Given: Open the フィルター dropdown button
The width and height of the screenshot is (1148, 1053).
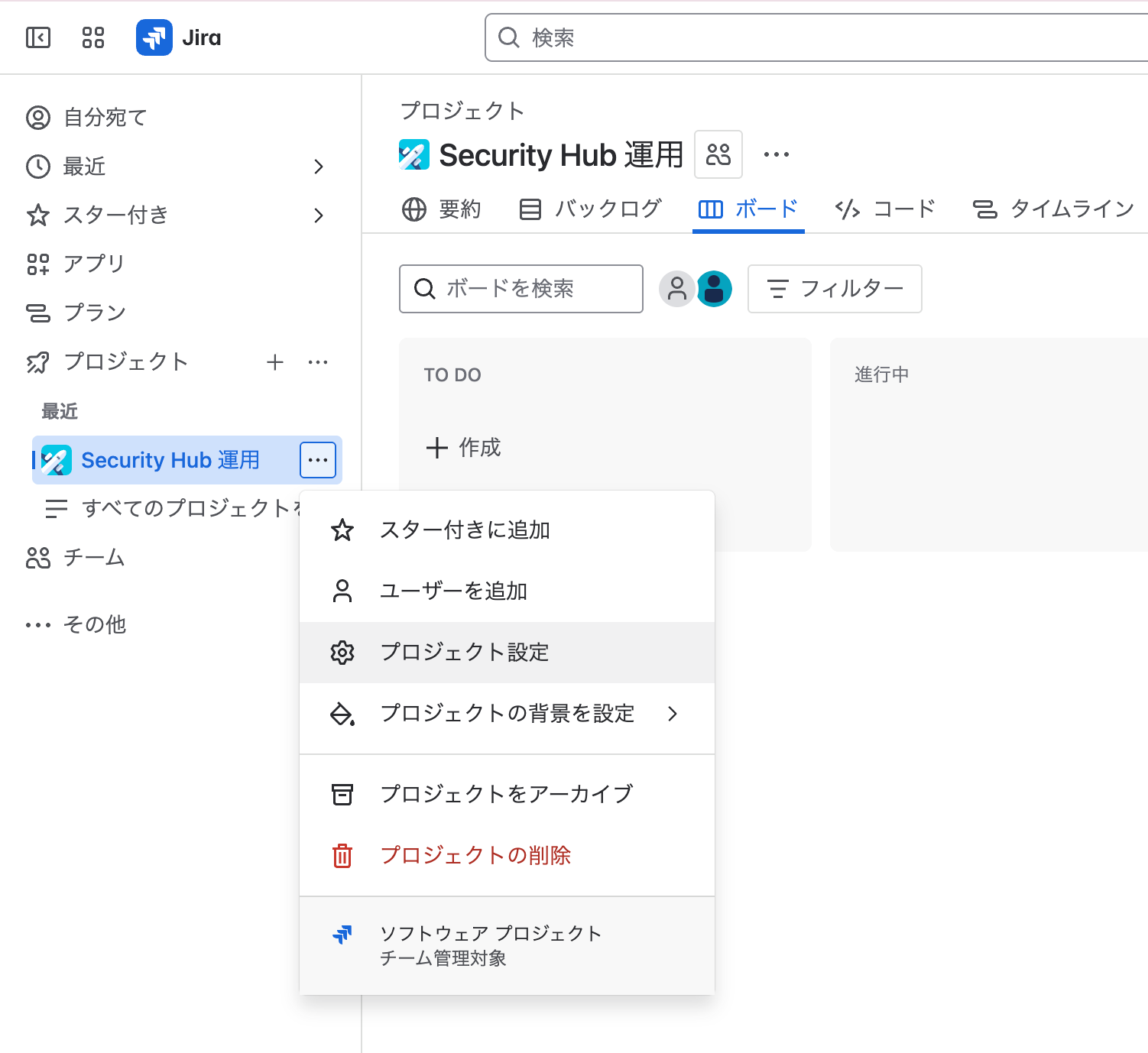Looking at the screenshot, I should pos(835,289).
